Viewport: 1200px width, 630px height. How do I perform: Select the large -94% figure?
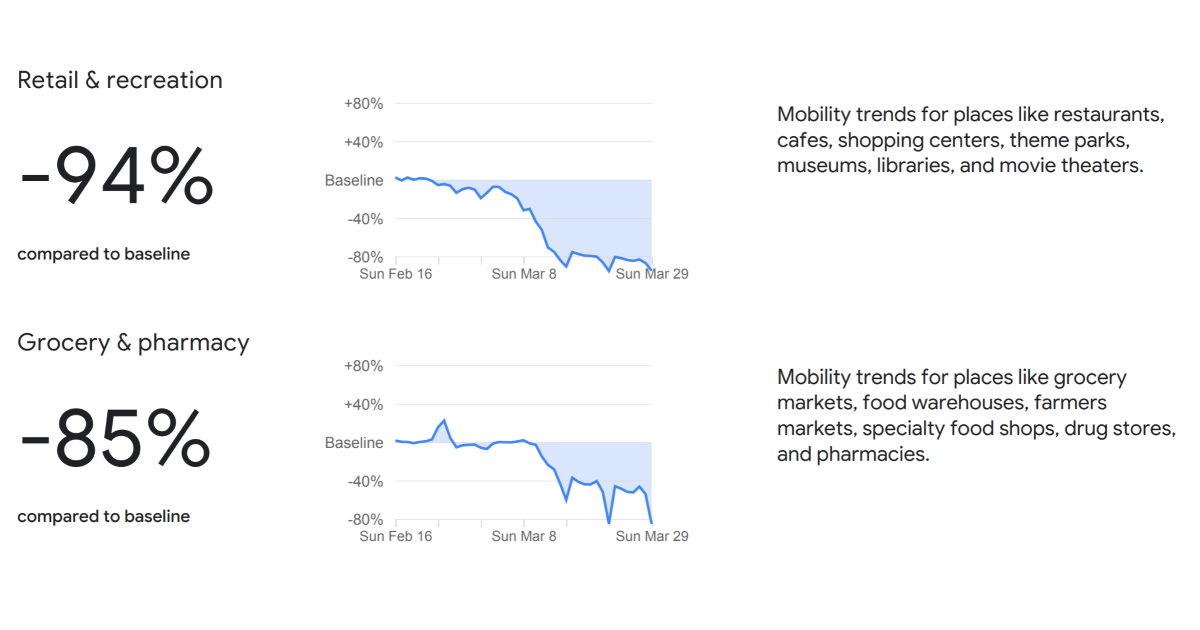[x=116, y=178]
